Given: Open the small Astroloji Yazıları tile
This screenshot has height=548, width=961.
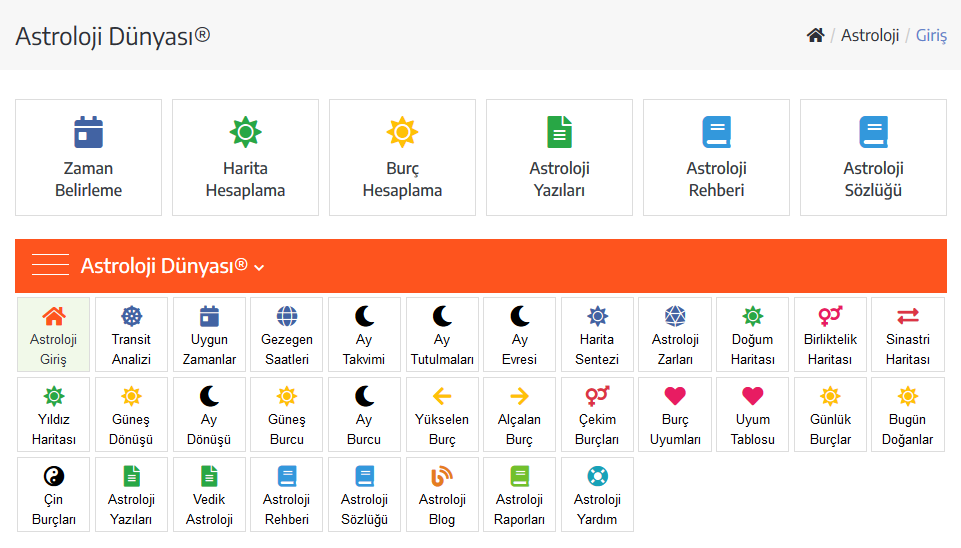Looking at the screenshot, I should click(x=131, y=495).
